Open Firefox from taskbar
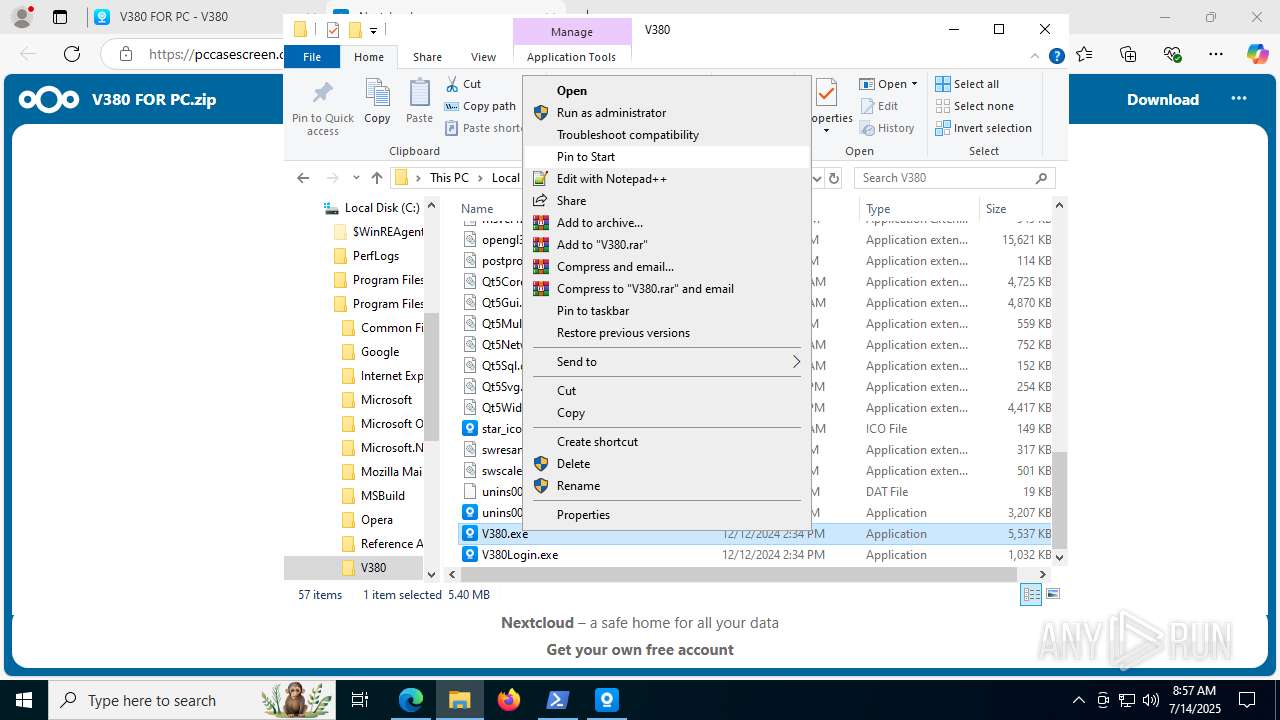This screenshot has width=1280, height=720. click(x=509, y=700)
